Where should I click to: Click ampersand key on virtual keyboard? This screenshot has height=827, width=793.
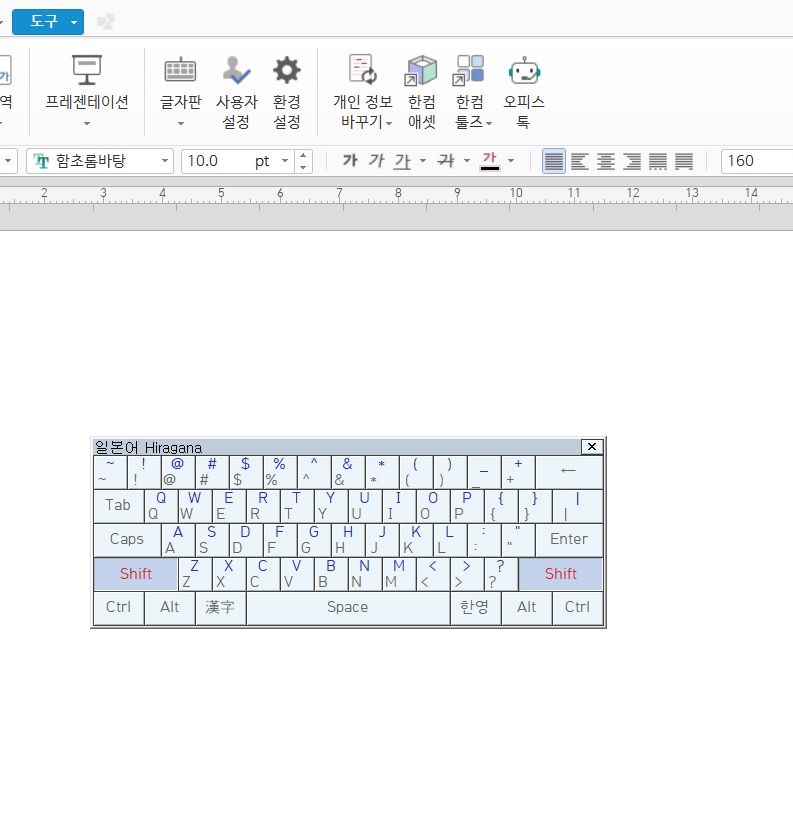pyautogui.click(x=347, y=471)
